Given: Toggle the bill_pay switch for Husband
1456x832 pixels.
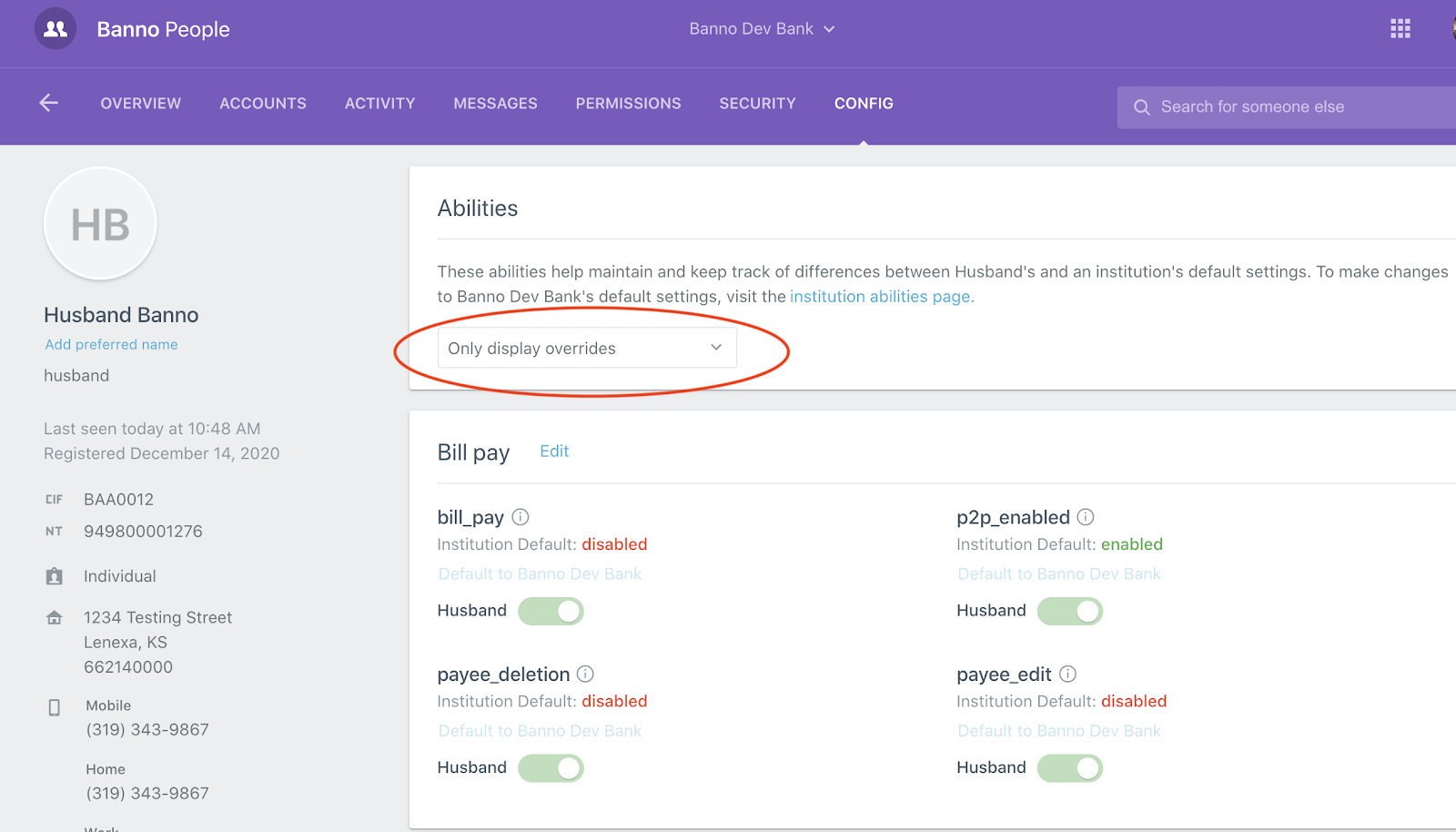Looking at the screenshot, I should [551, 611].
